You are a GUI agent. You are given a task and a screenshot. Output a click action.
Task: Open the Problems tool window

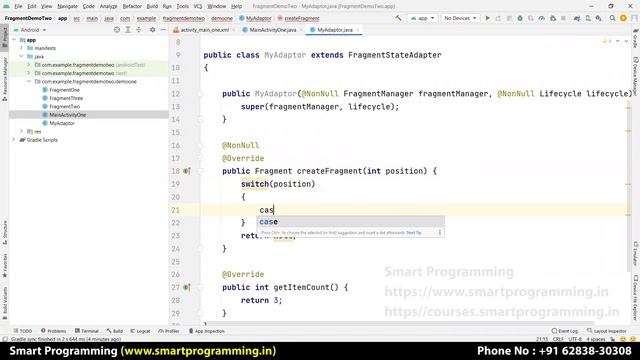click(x=53, y=331)
